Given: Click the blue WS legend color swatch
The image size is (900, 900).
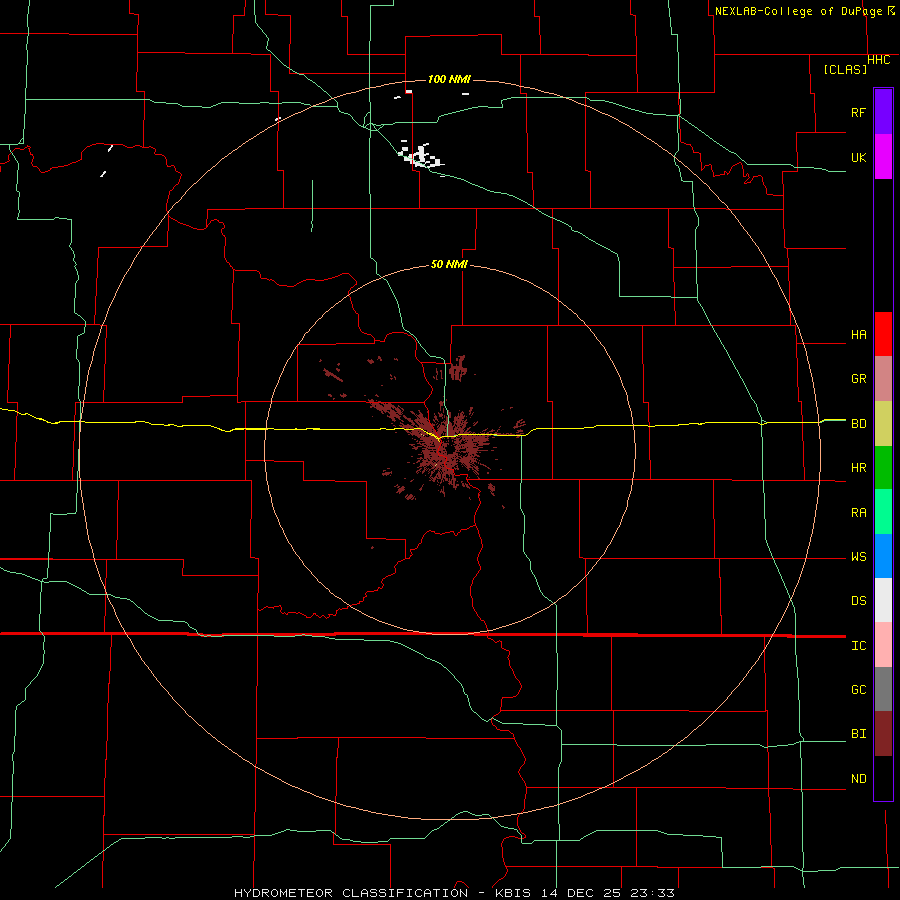Looking at the screenshot, I should point(883,556).
